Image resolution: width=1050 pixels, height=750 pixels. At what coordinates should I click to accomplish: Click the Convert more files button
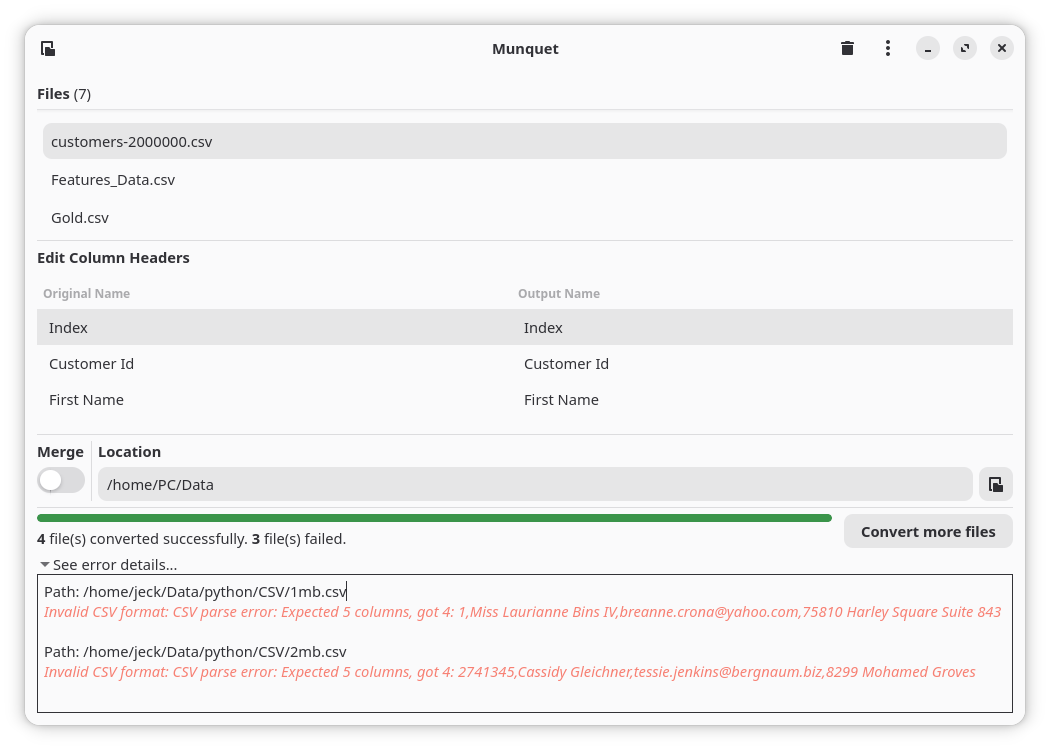point(927,532)
